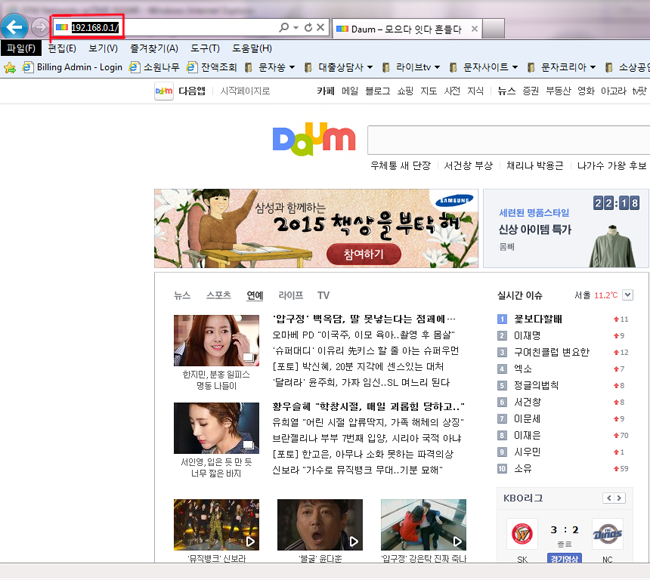Open the 잔액조회 bookmark
This screenshot has height=580, width=650.
212,67
